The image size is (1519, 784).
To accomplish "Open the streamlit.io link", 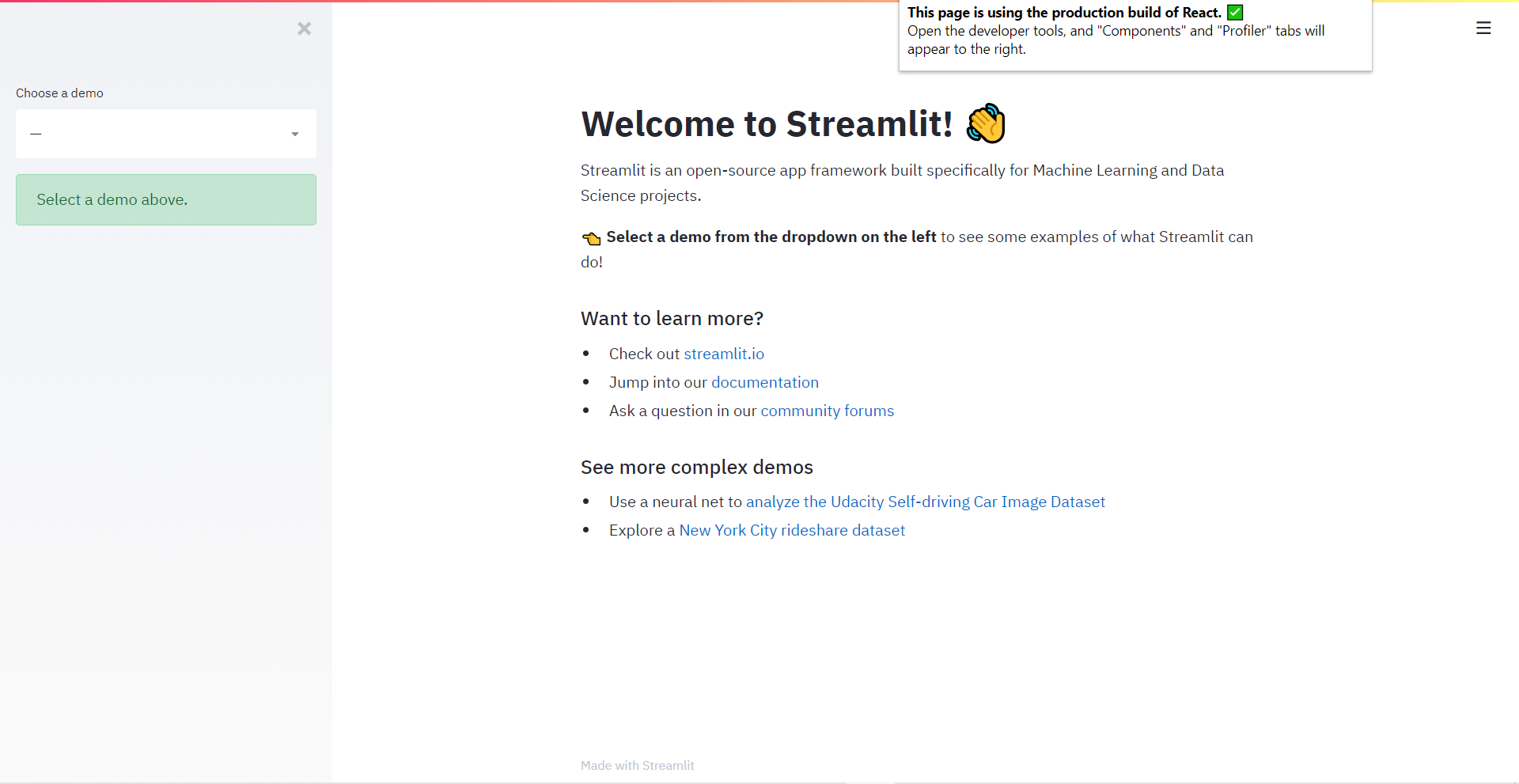I will tap(724, 354).
